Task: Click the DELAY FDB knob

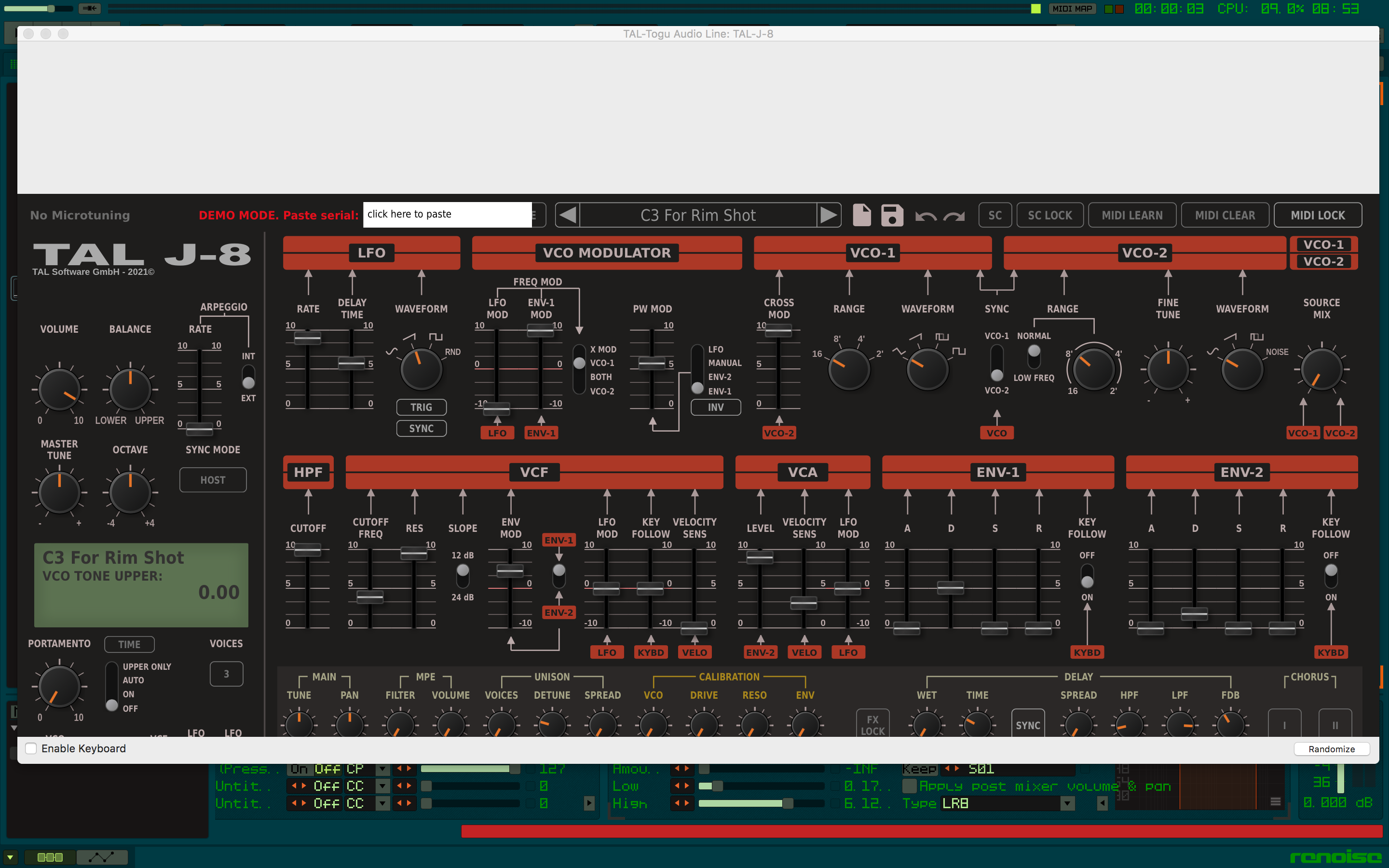Action: pyautogui.click(x=1230, y=723)
